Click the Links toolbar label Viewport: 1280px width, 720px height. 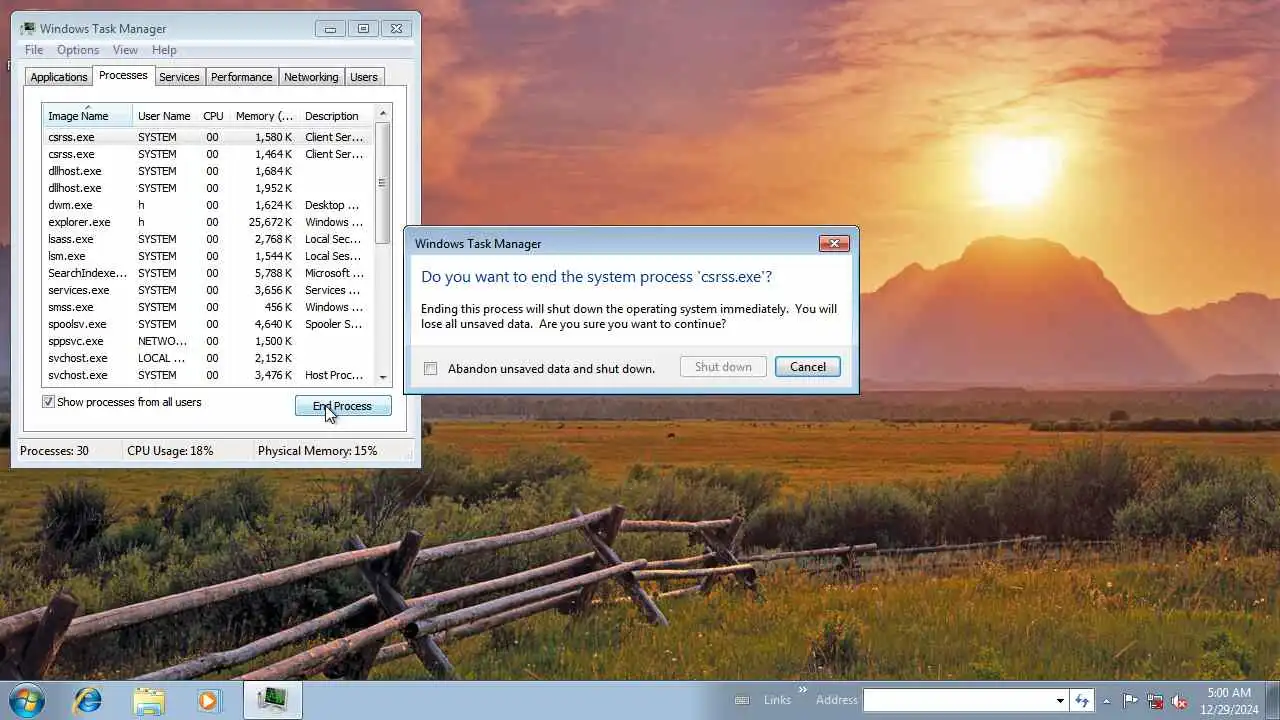777,700
